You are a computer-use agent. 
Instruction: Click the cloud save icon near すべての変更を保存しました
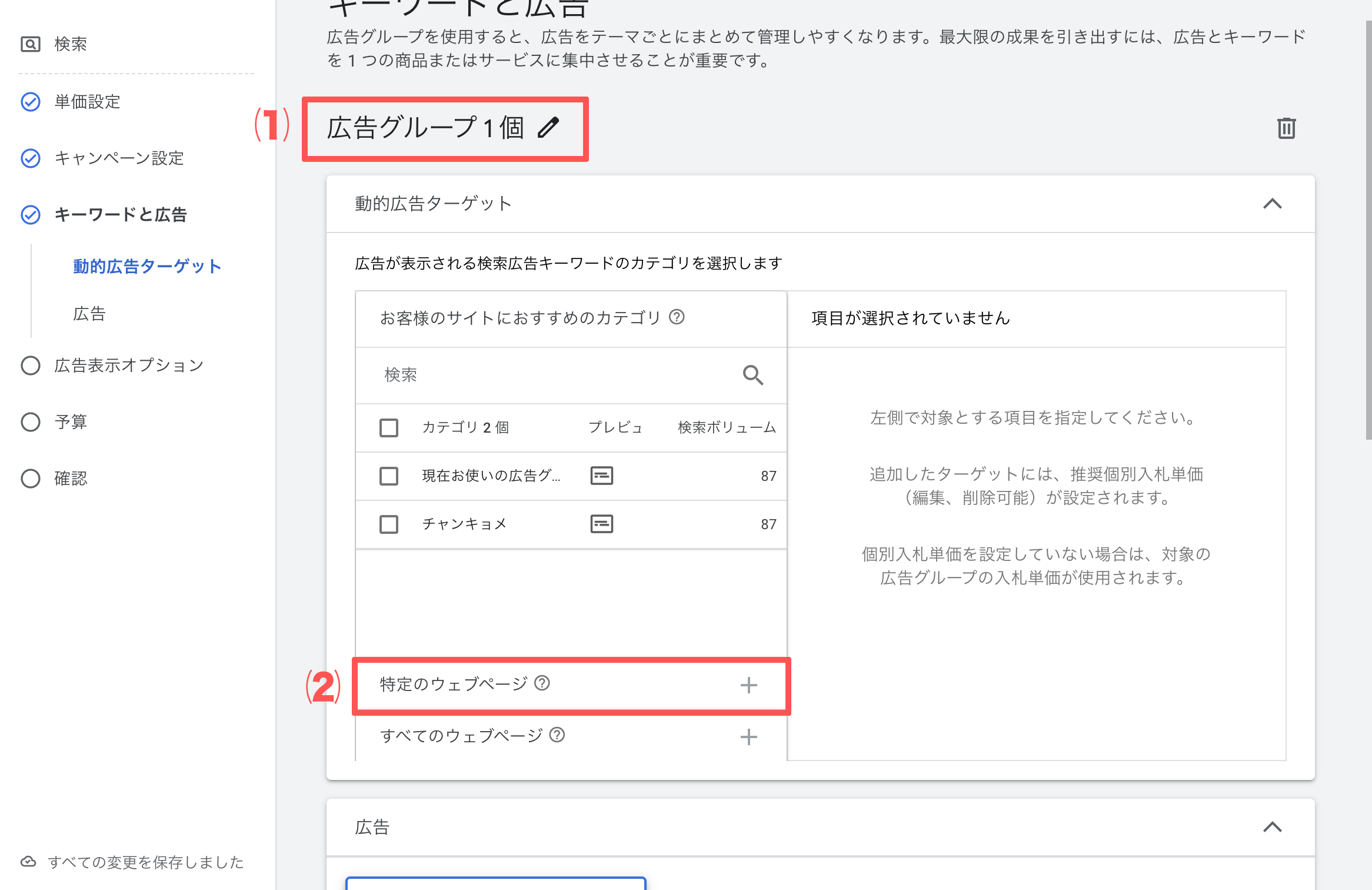pyautogui.click(x=29, y=862)
